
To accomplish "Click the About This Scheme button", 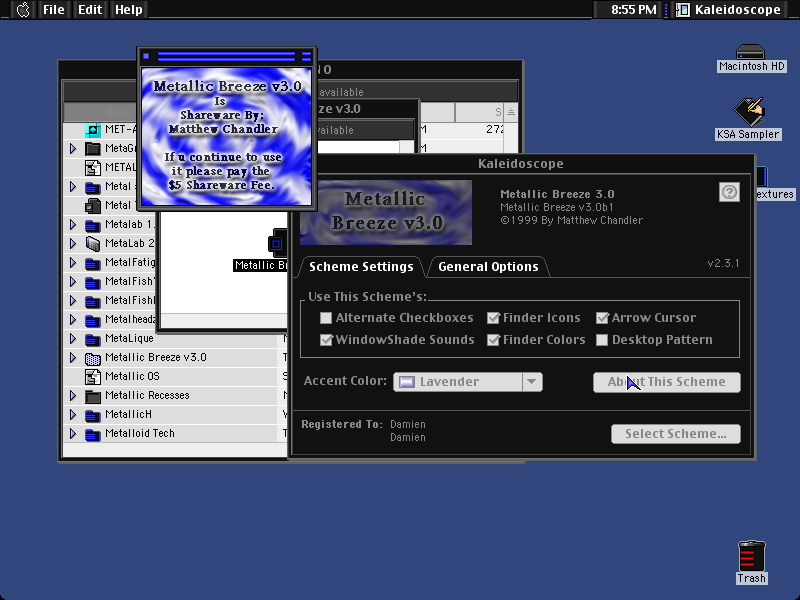I will pyautogui.click(x=666, y=382).
